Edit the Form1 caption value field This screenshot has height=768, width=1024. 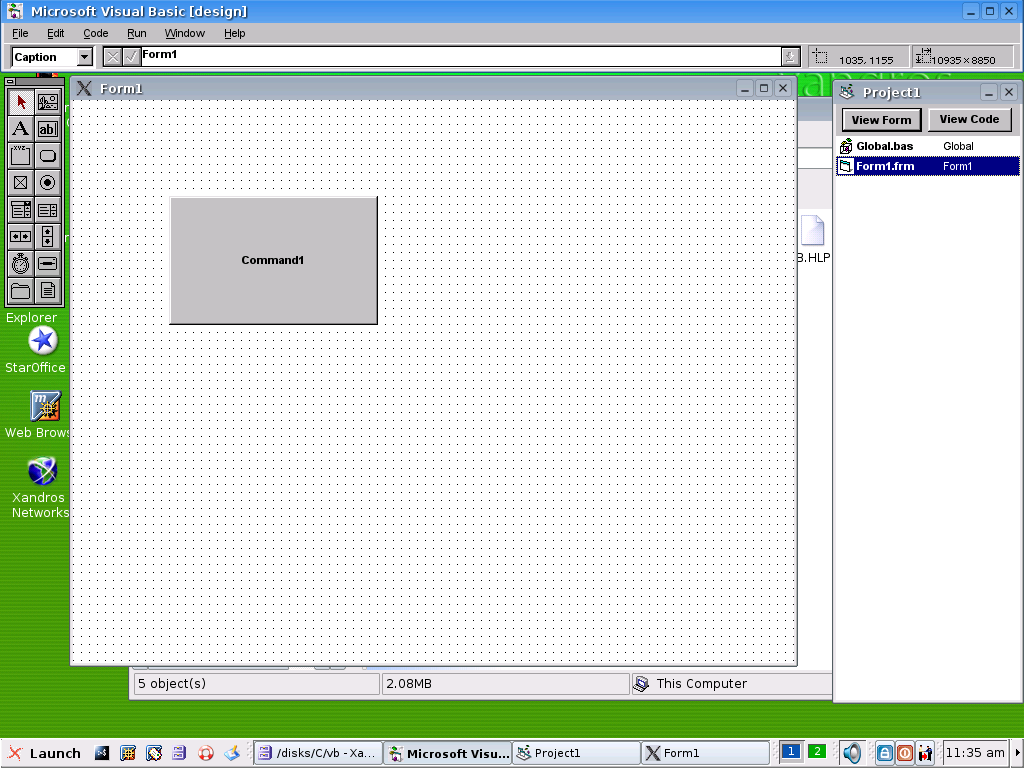click(x=461, y=57)
